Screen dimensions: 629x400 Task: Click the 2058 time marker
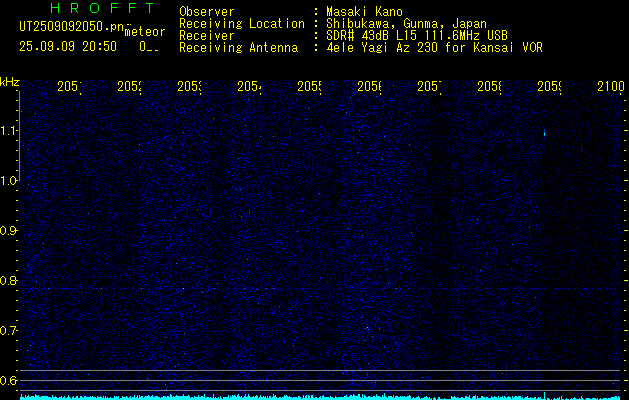coord(489,86)
